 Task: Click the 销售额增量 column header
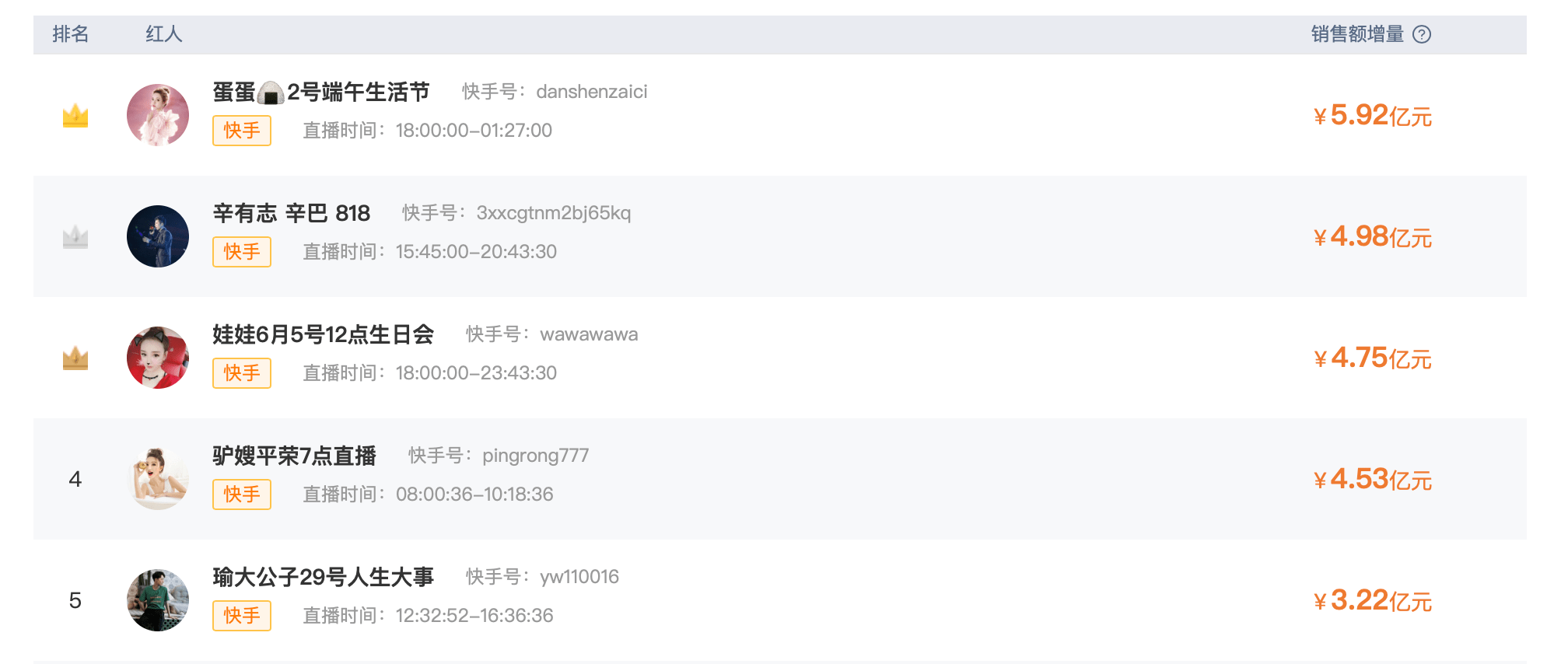pos(1357,34)
